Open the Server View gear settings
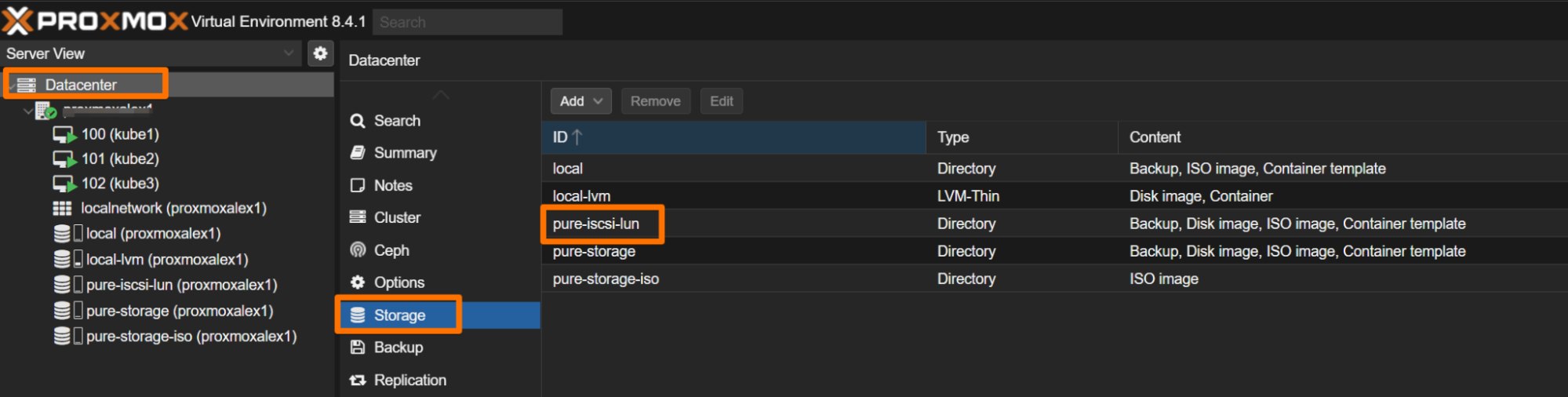The image size is (1568, 397). [x=320, y=53]
